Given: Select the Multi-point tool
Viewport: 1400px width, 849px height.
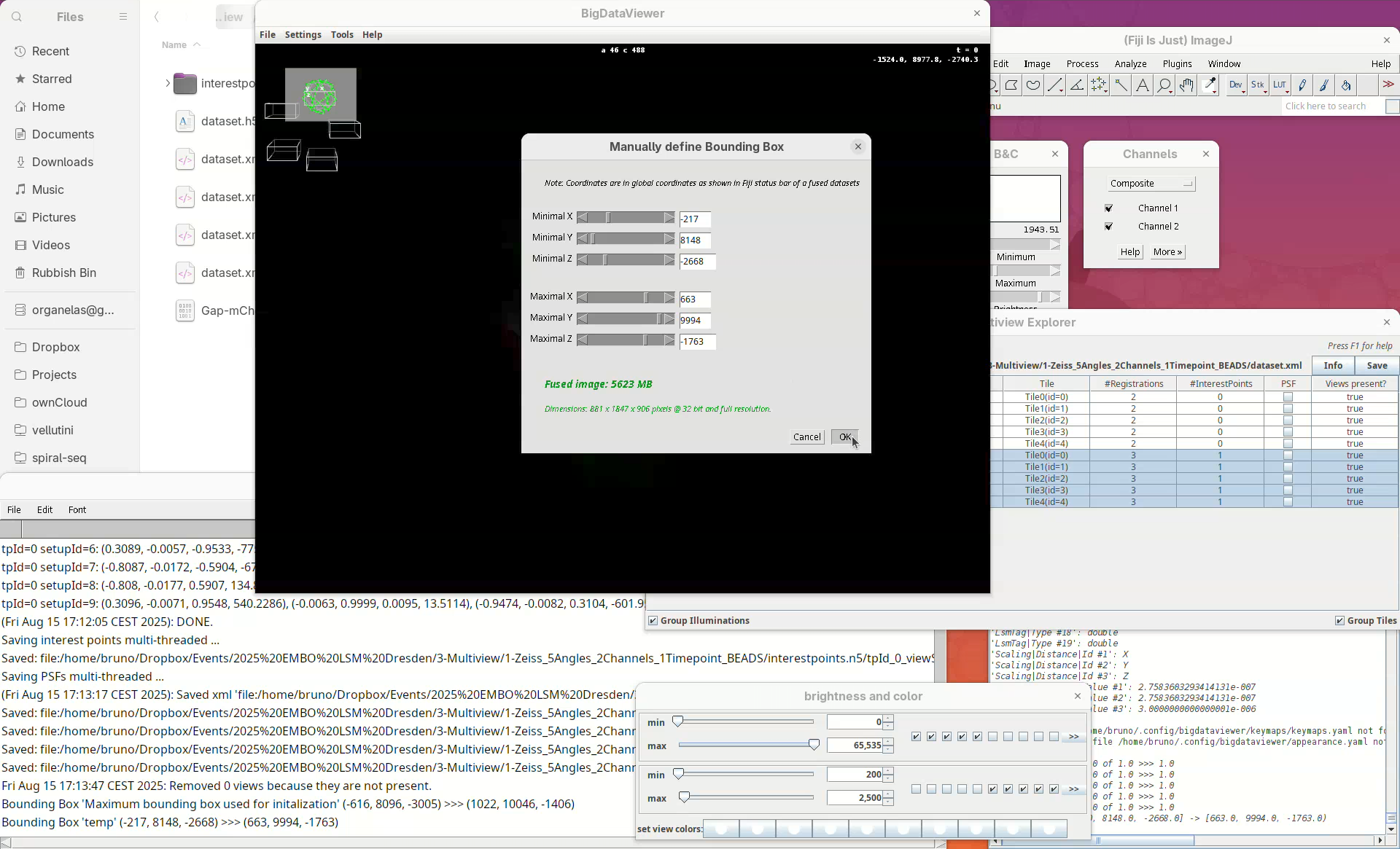Looking at the screenshot, I should [1099, 86].
